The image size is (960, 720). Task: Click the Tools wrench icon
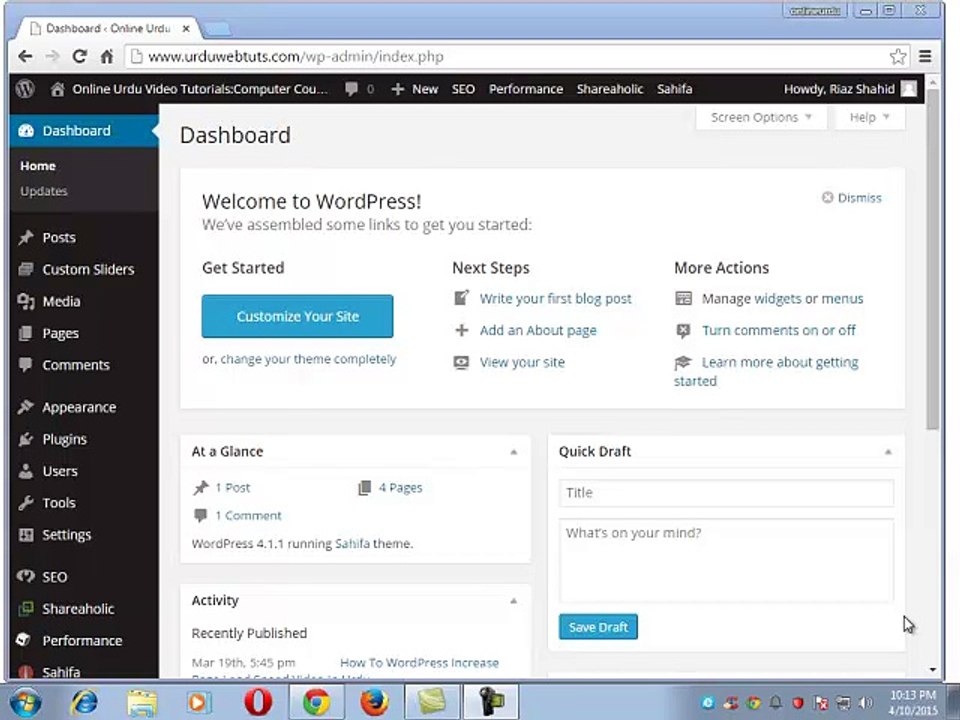[26, 503]
